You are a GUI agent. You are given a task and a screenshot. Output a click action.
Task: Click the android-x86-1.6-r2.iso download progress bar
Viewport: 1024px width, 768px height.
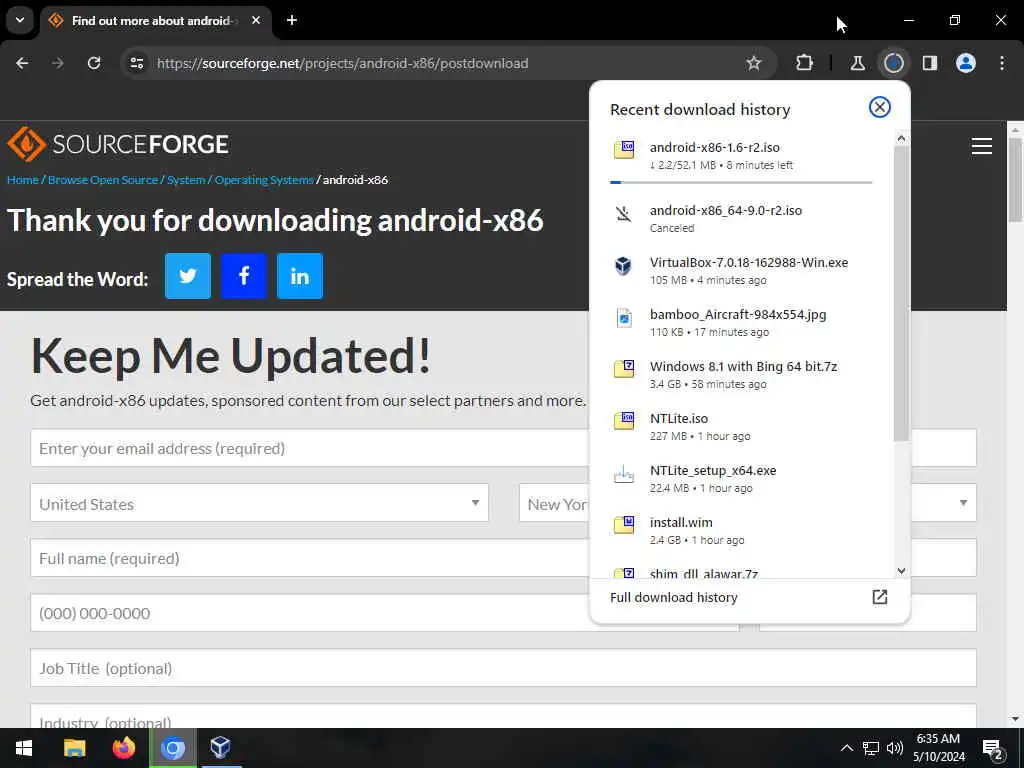(741, 182)
